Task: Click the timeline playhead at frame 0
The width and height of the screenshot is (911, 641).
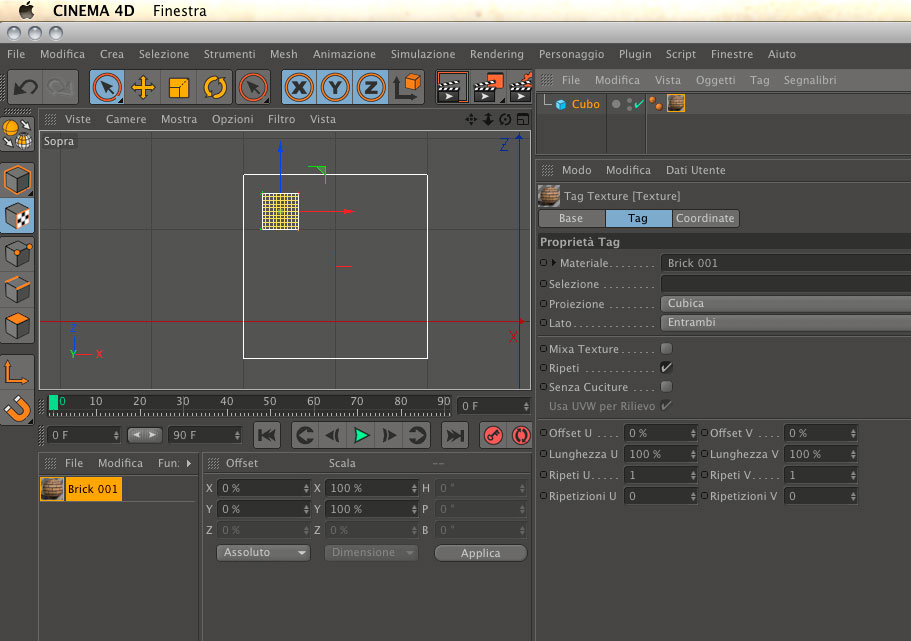Action: [x=53, y=402]
